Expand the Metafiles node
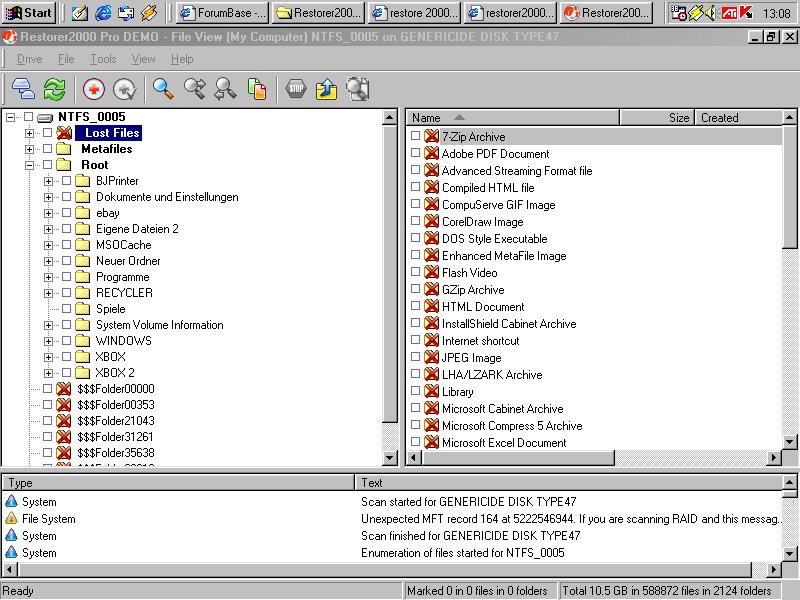Viewport: 800px width, 600px height. [30, 149]
